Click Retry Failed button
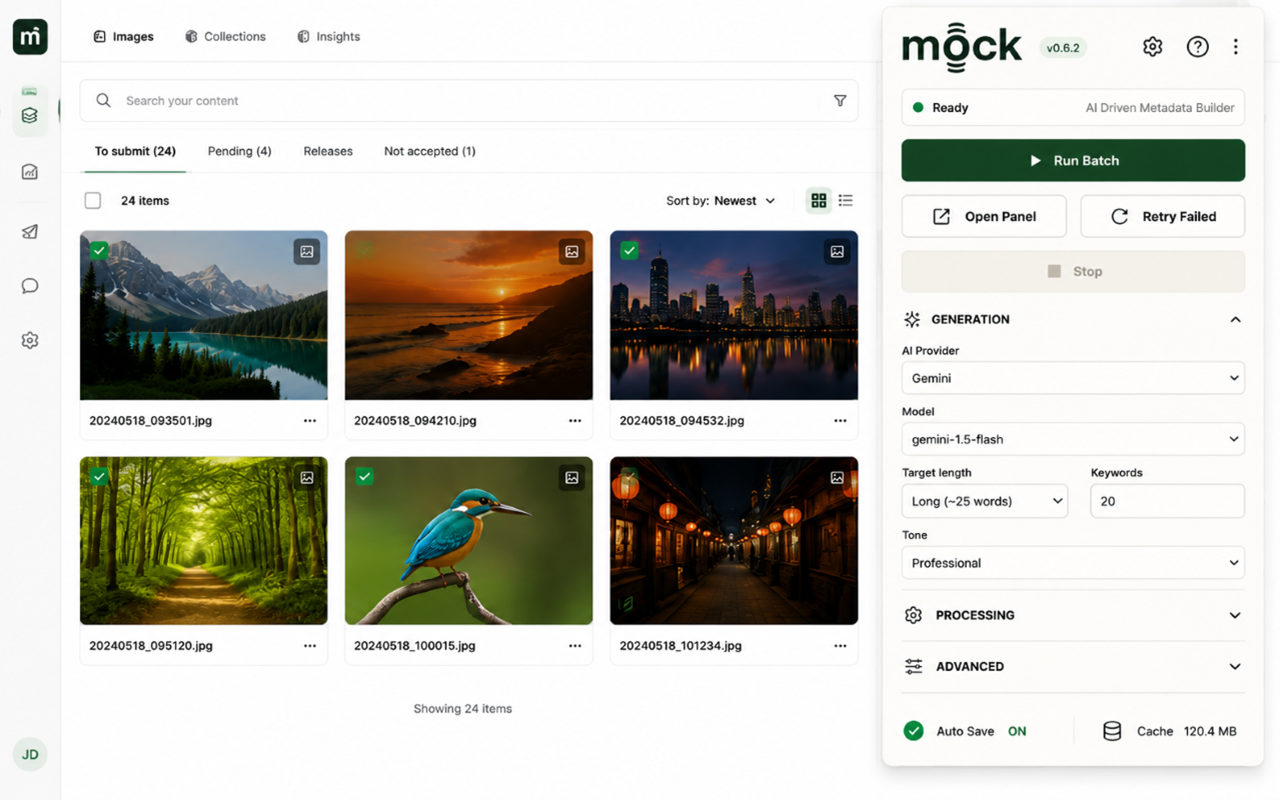This screenshot has height=800, width=1280. click(1163, 216)
